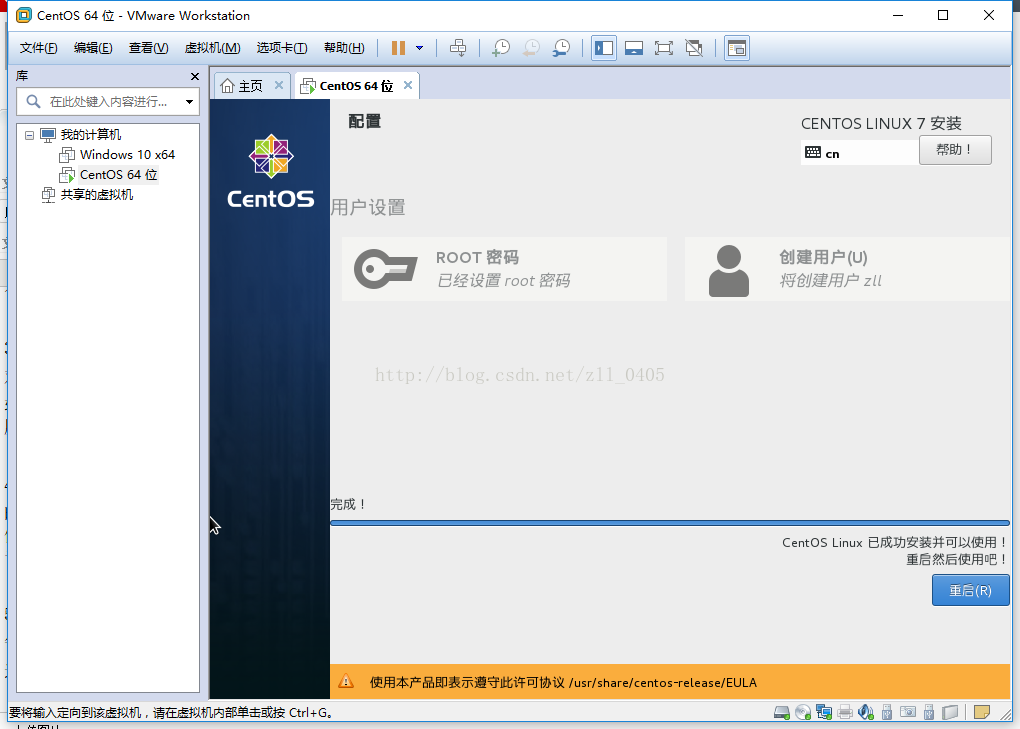Pause the virtual machine with the pause icon
The width and height of the screenshot is (1020, 729).
pos(398,47)
